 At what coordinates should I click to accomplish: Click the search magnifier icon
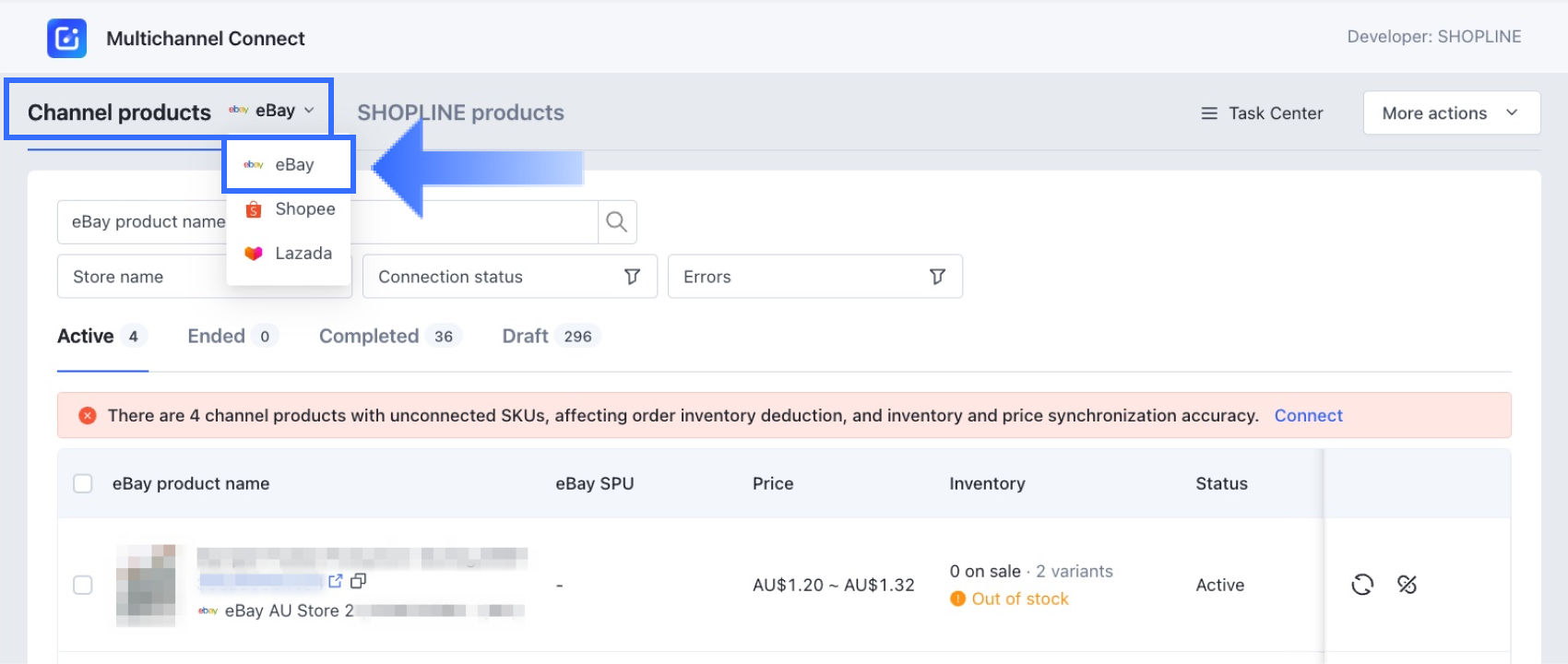pyautogui.click(x=616, y=221)
